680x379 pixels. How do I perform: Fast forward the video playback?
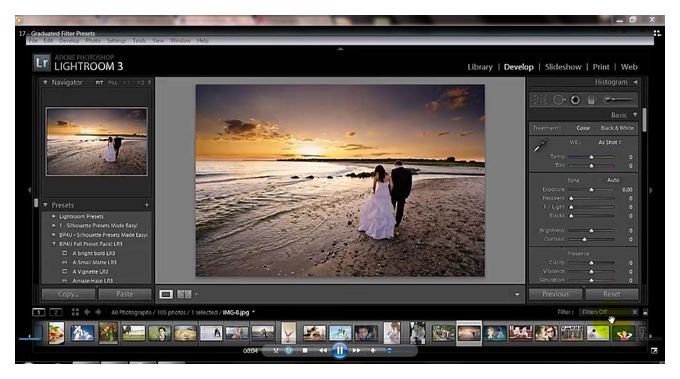point(356,350)
